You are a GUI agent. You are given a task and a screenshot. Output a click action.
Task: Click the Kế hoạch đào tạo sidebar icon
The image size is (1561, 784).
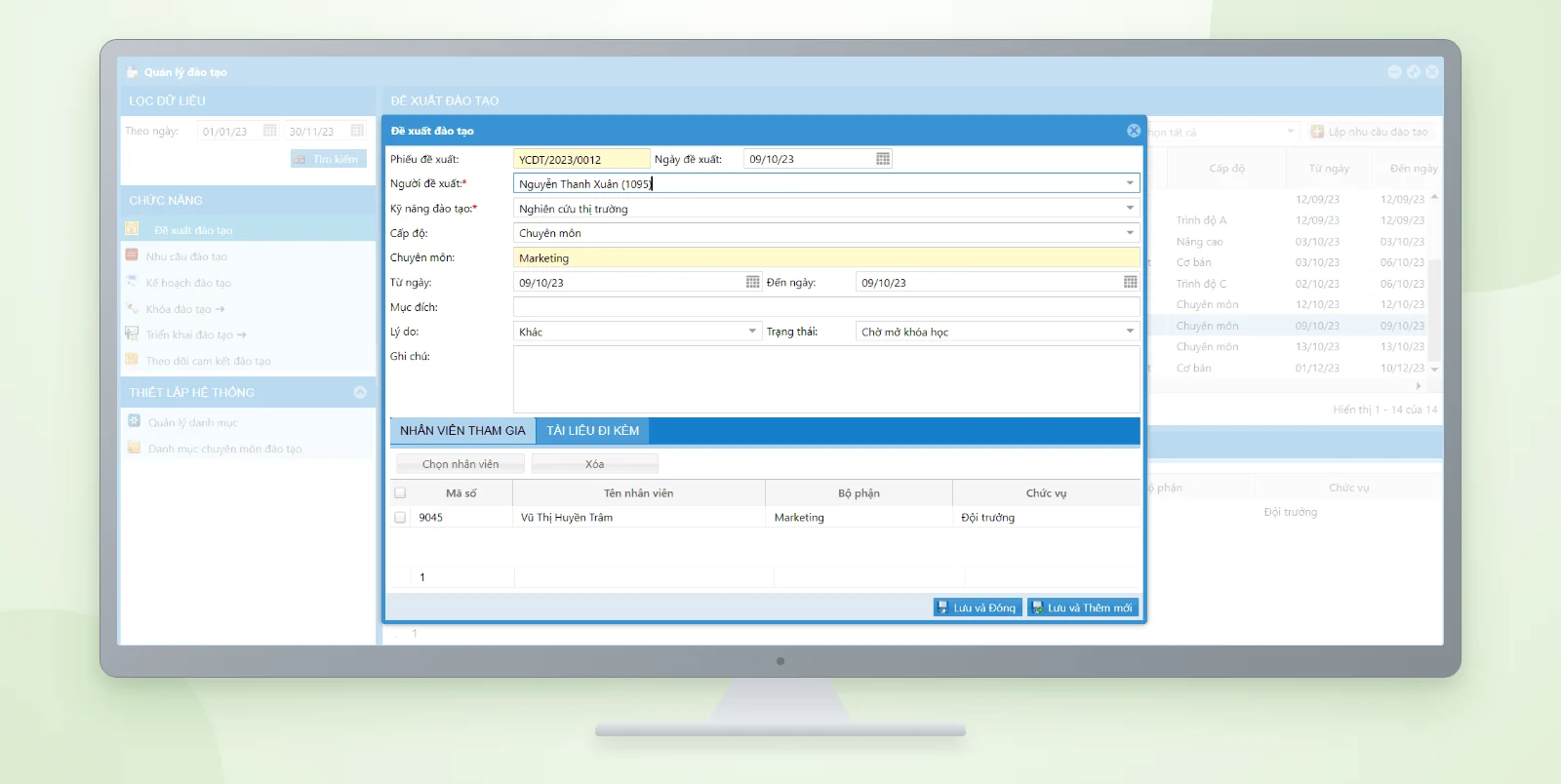(x=132, y=281)
